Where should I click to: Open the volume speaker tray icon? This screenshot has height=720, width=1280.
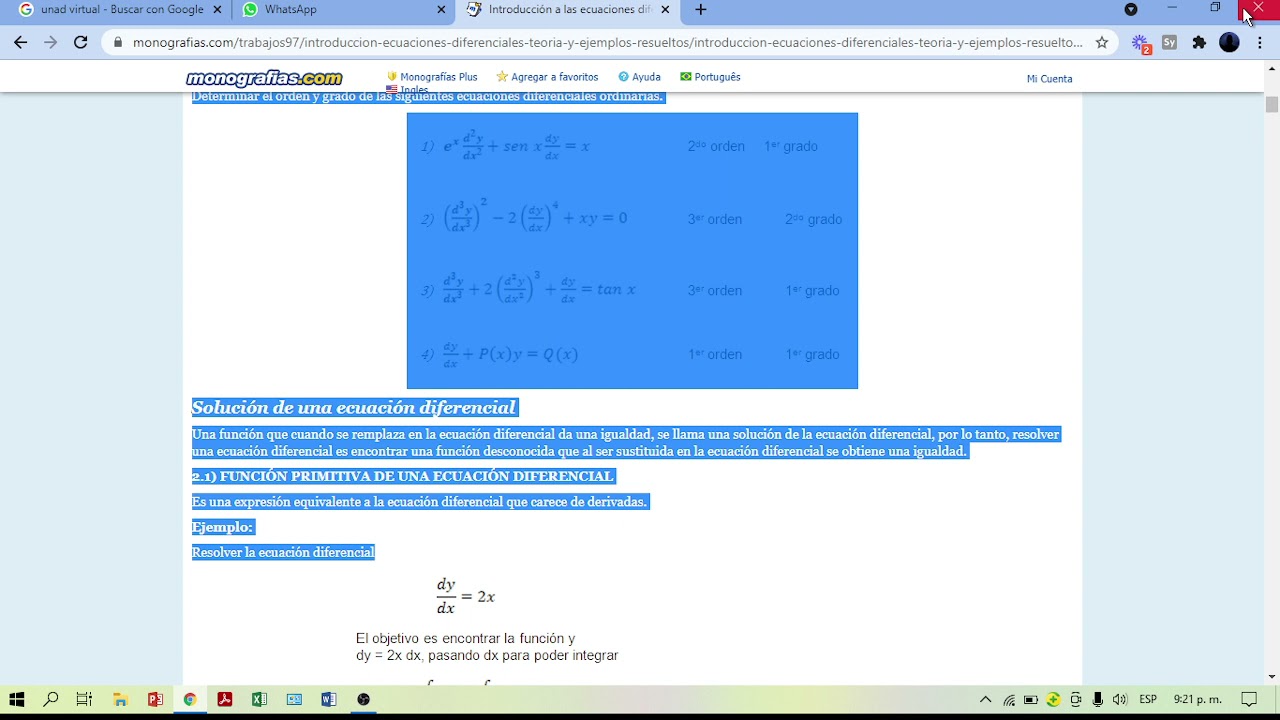click(x=1120, y=699)
